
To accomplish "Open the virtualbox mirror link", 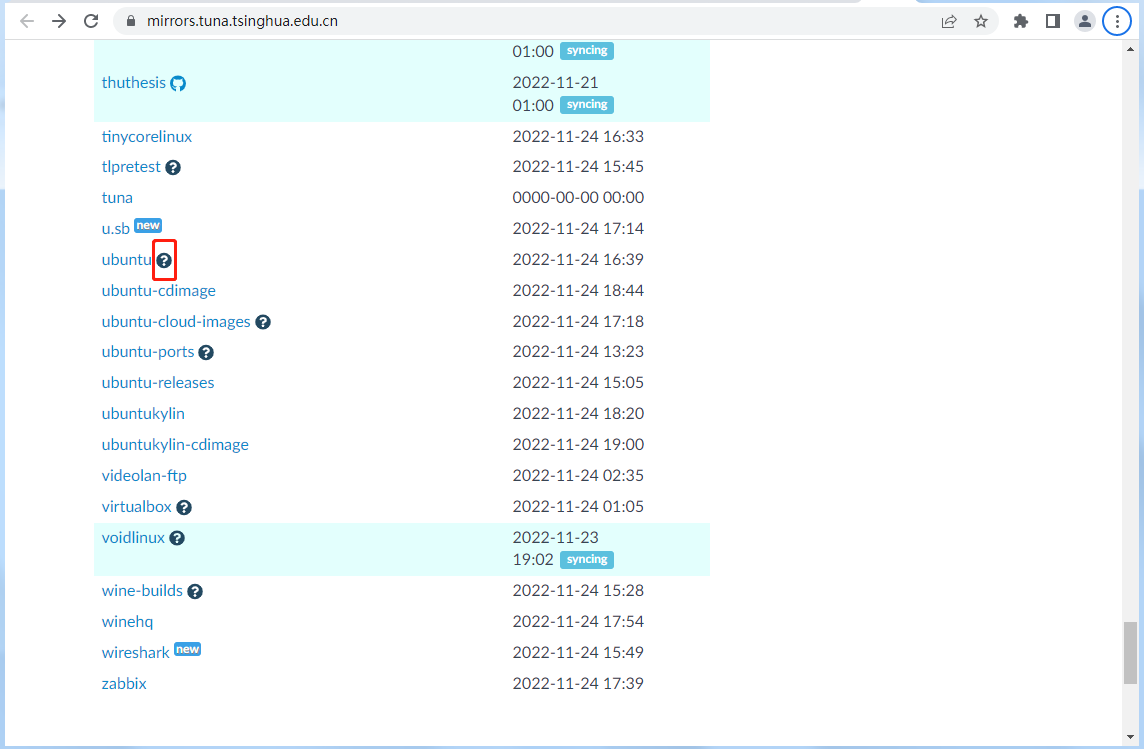I will (x=136, y=506).
